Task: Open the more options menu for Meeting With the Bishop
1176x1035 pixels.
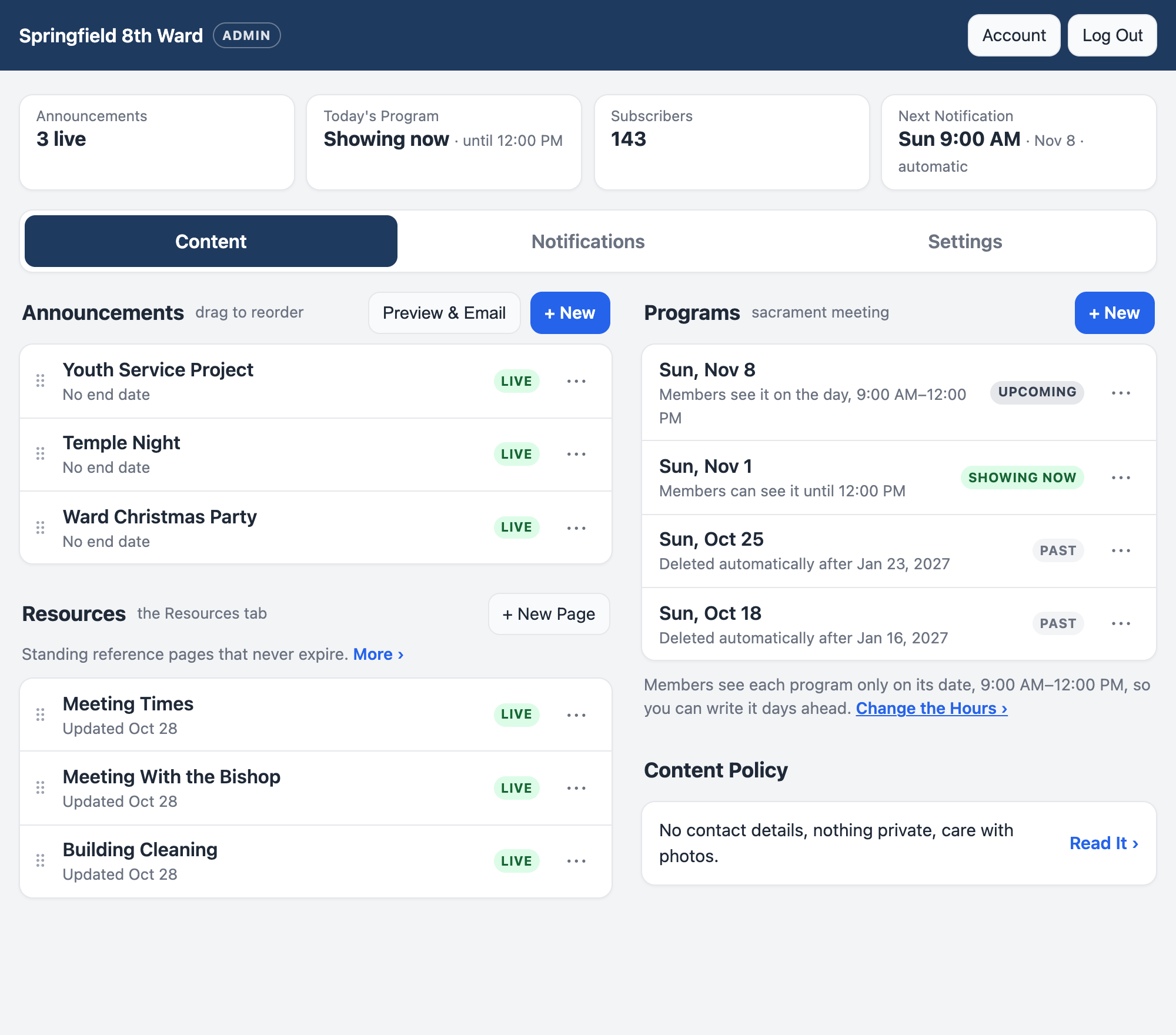Action: (x=576, y=788)
